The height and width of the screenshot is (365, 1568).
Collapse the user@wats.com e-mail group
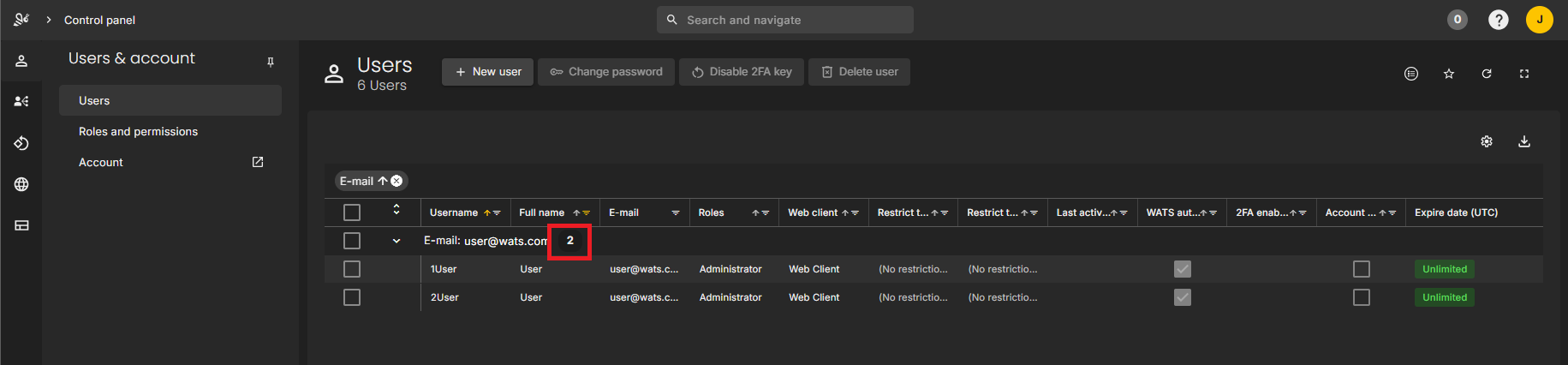click(396, 241)
